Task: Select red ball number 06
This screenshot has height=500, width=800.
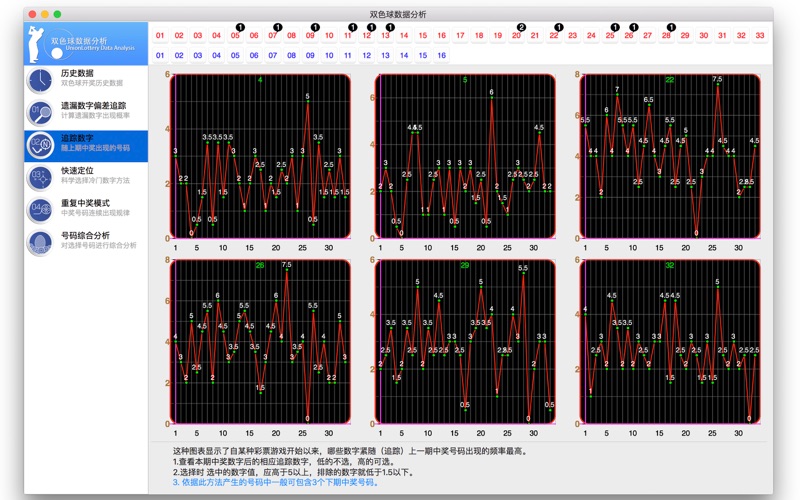Action: pyautogui.click(x=254, y=36)
